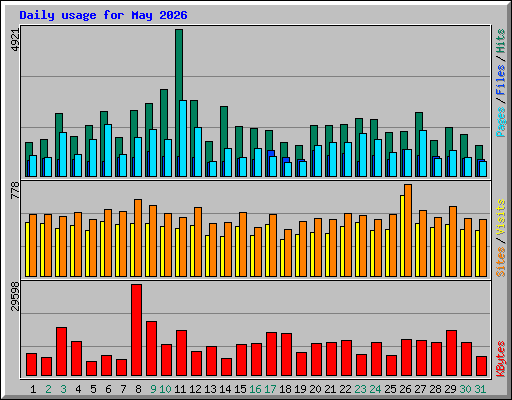Click day 14 on the x-axis
Screen dimensions: 512x400
(x=225, y=389)
